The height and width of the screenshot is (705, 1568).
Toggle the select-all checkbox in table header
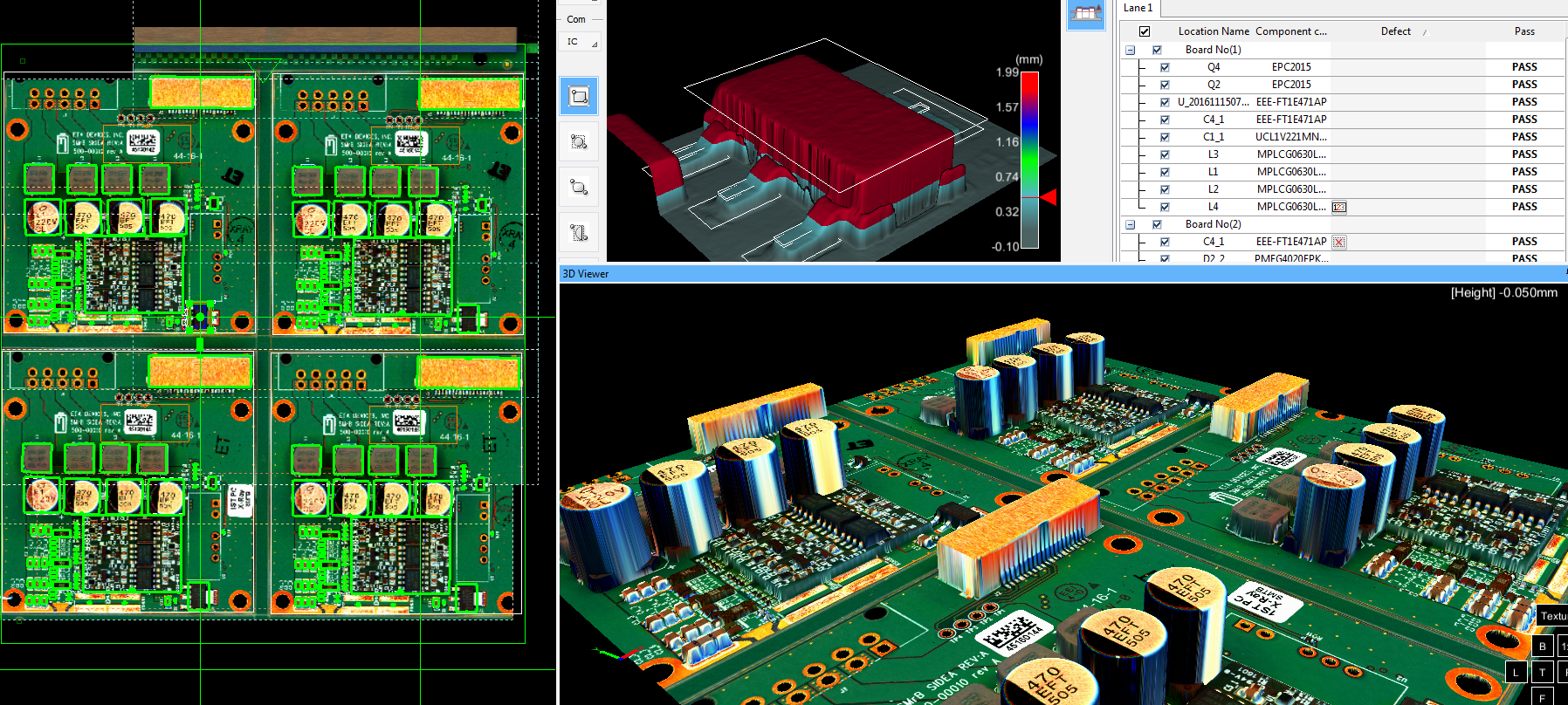(1144, 31)
